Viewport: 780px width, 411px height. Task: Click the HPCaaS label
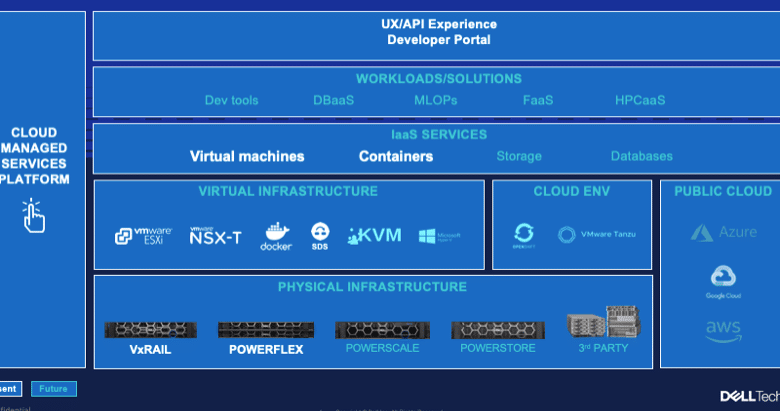pyautogui.click(x=640, y=100)
